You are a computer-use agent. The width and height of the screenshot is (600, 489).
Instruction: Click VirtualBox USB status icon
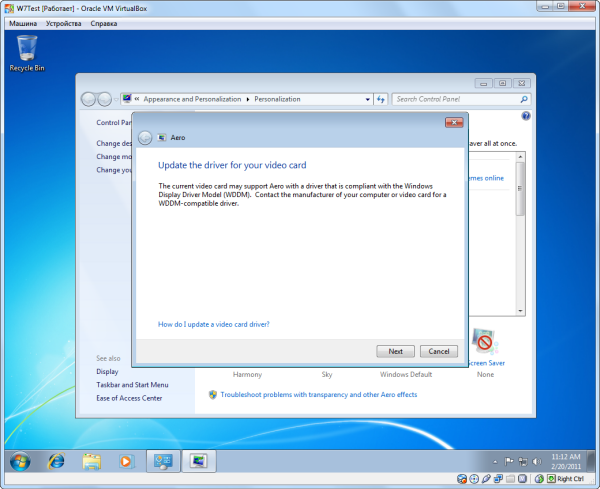point(486,479)
